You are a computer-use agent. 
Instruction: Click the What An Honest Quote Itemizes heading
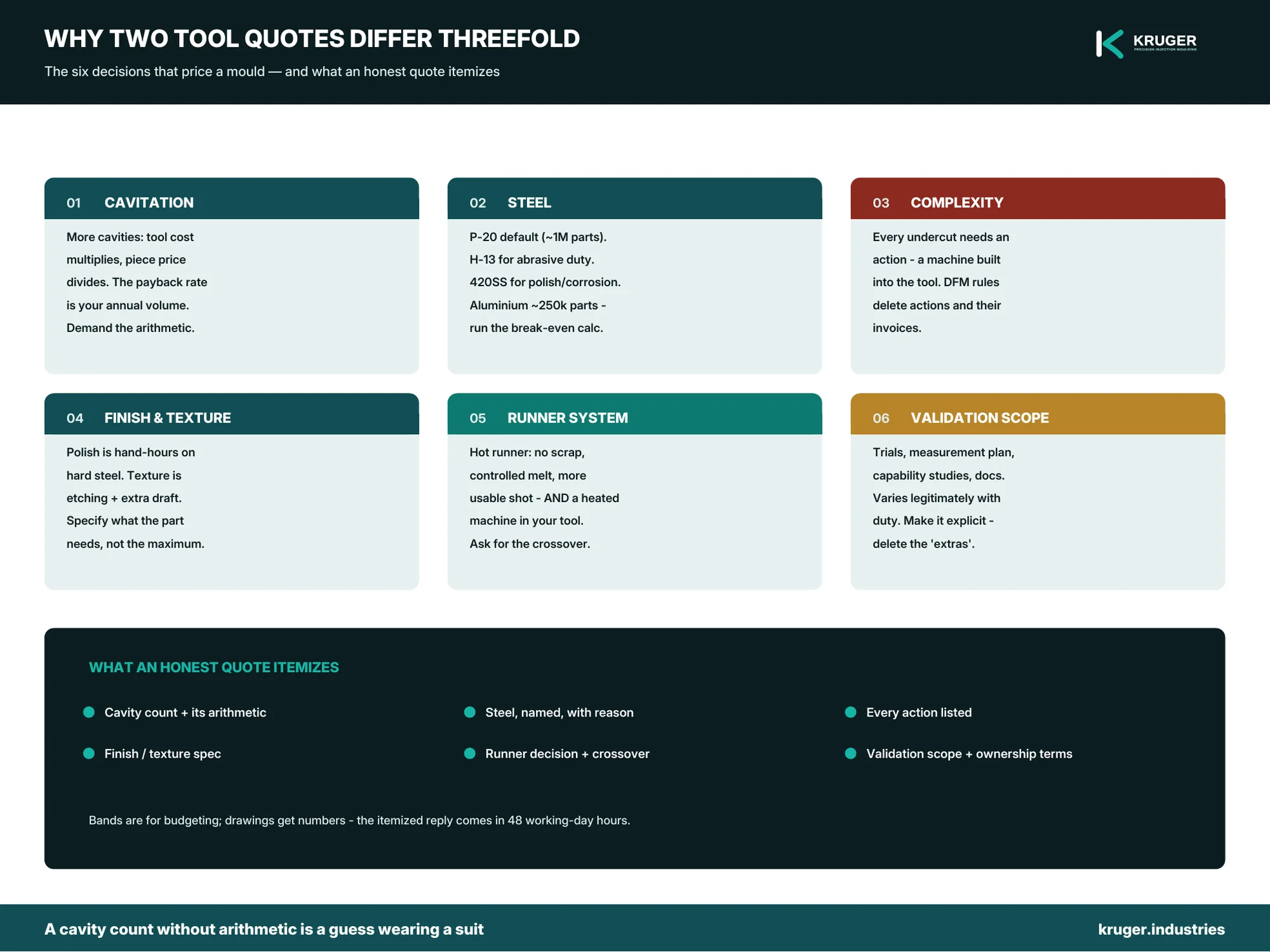(214, 668)
